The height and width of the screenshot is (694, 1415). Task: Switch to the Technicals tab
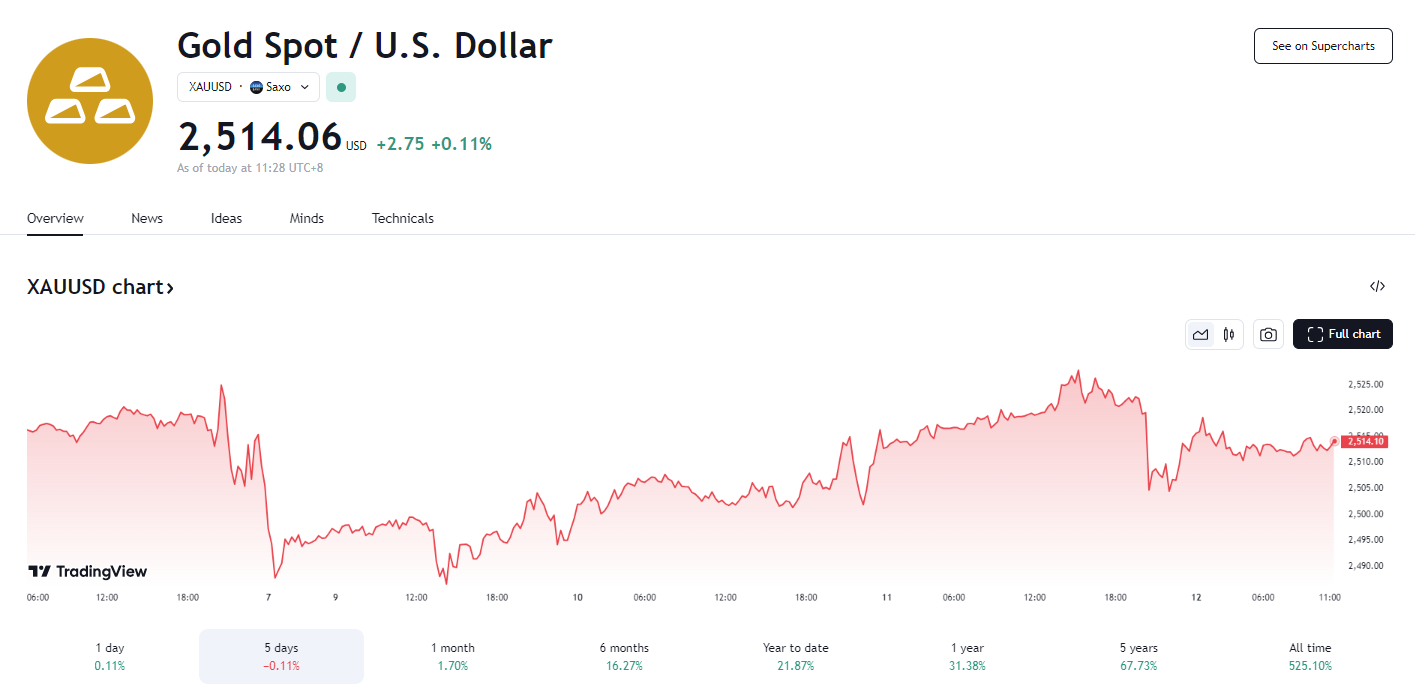(x=403, y=218)
